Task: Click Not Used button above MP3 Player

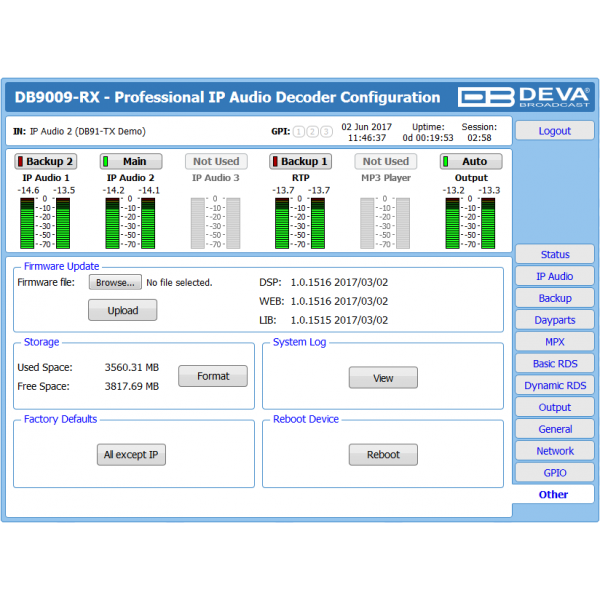Action: coord(386,161)
